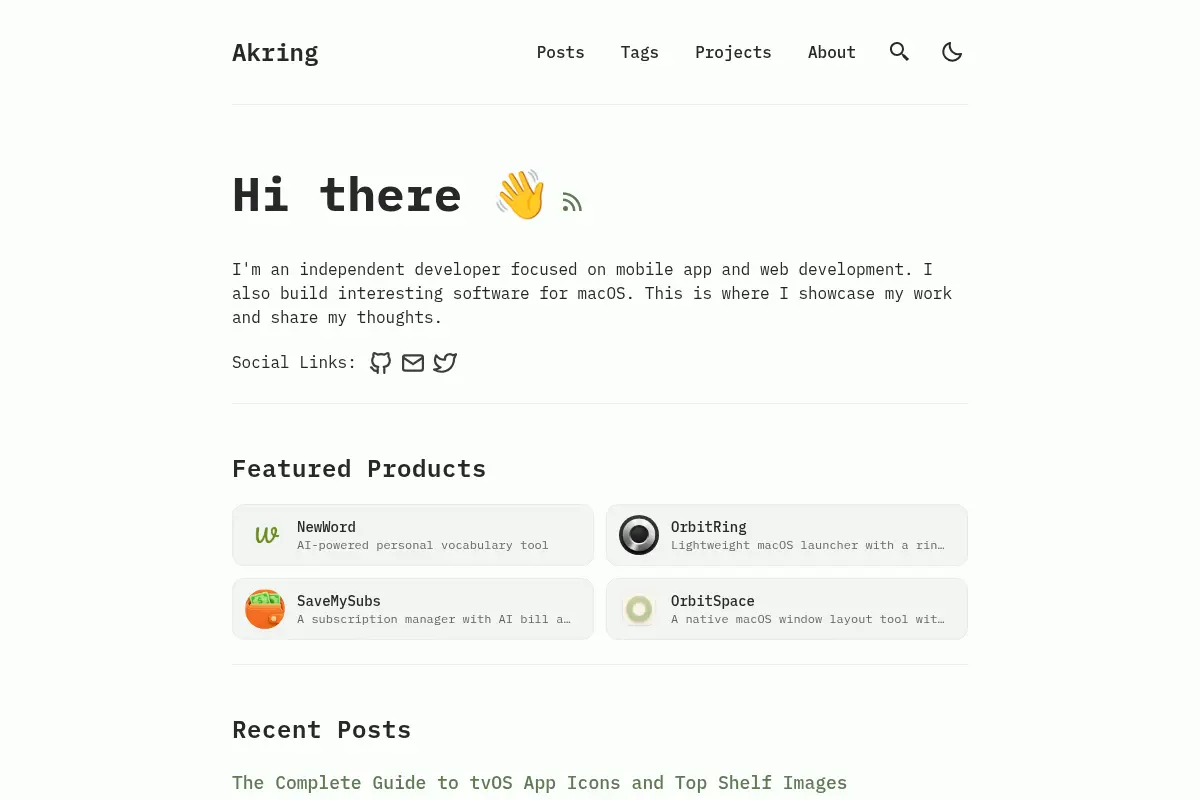Click the Akring site title
The image size is (1200, 800).
pos(275,52)
